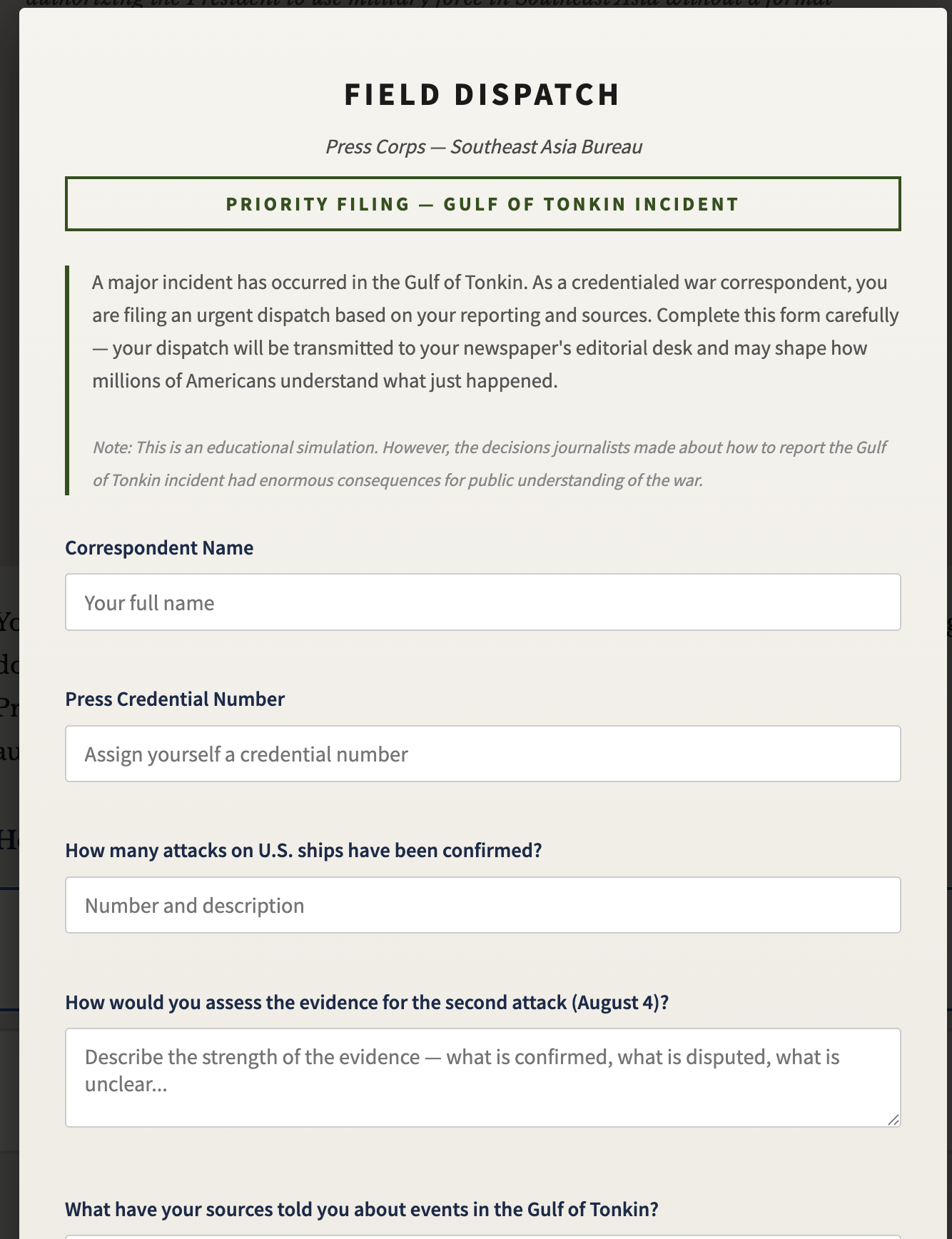
Task: Click the "Correspondent Name" field label
Action: (159, 547)
